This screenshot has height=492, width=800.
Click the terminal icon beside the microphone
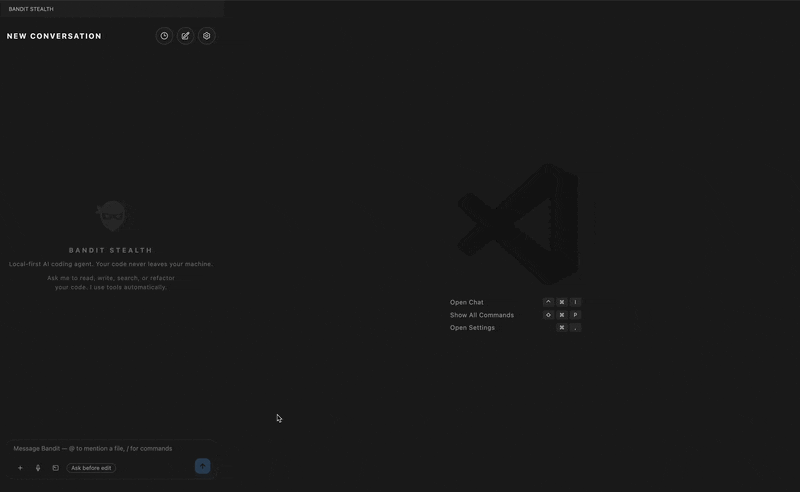(x=56, y=468)
